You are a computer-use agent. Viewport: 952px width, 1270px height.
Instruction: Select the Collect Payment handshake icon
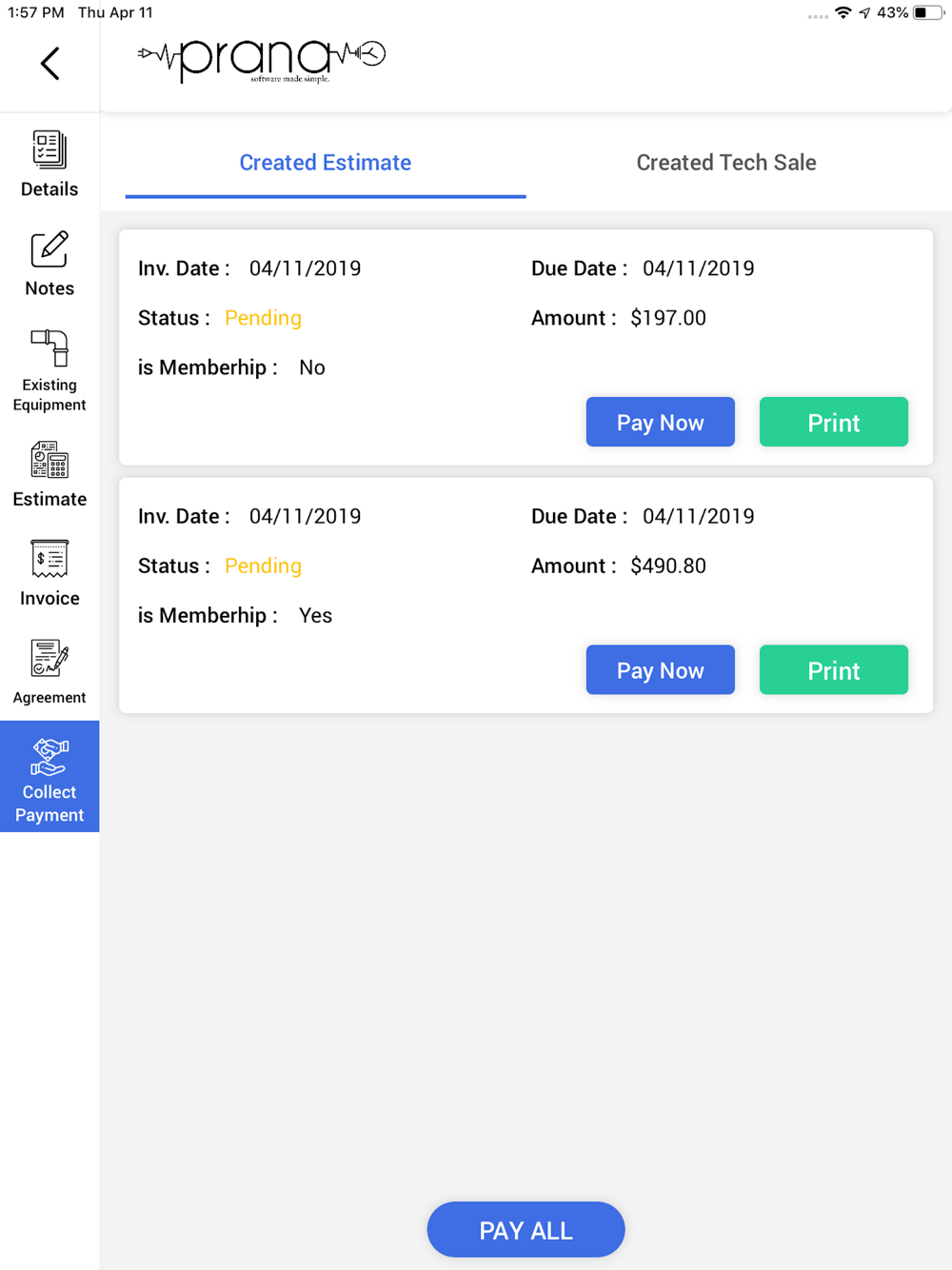50,758
